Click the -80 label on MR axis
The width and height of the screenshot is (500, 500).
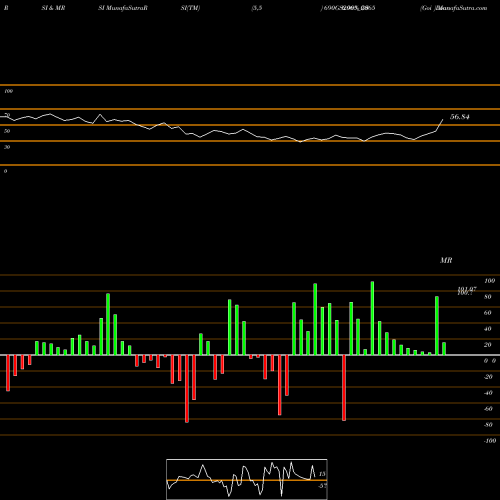[488, 425]
